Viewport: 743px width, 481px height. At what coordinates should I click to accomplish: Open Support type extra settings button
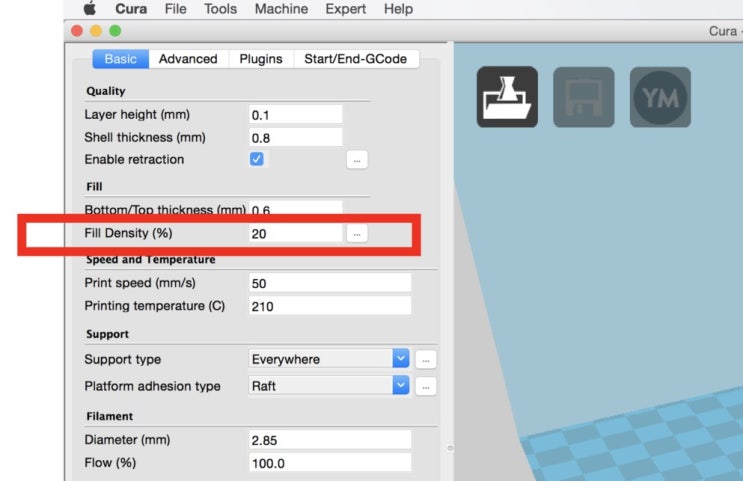pyautogui.click(x=426, y=360)
